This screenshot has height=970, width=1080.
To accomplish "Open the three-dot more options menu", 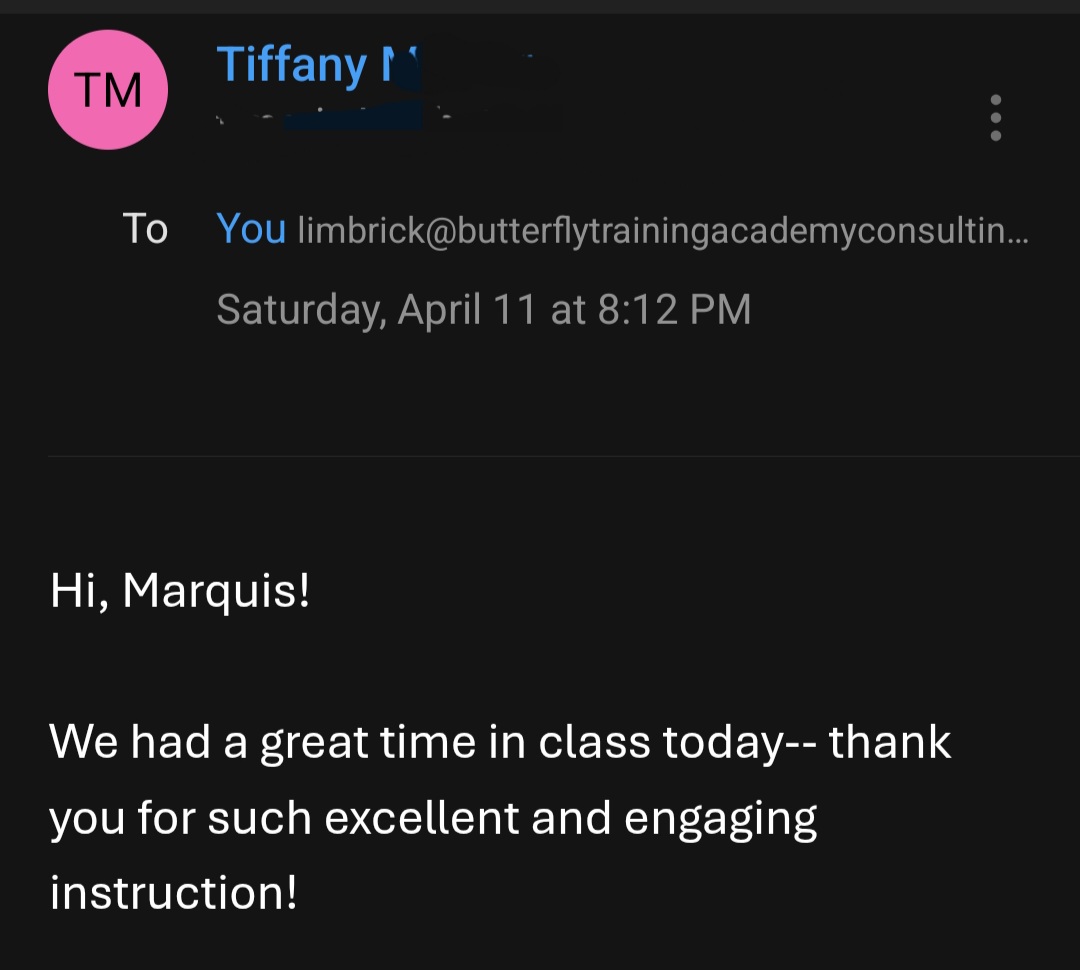I will pos(995,118).
